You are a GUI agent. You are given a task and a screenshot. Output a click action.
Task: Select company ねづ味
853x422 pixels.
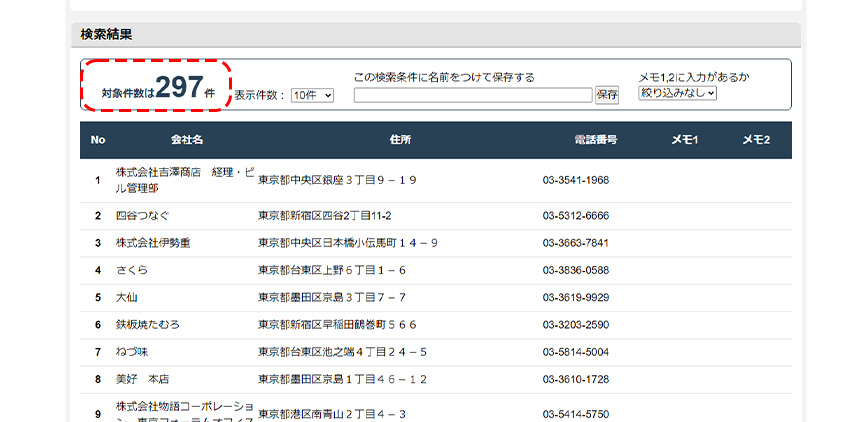coord(132,352)
